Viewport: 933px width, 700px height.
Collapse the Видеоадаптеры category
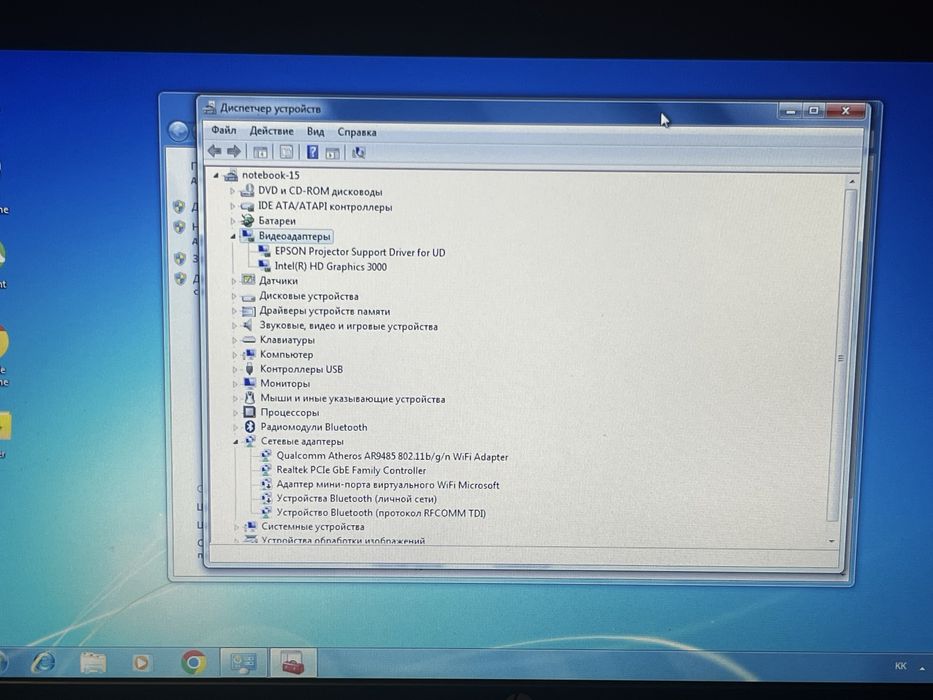pos(233,236)
